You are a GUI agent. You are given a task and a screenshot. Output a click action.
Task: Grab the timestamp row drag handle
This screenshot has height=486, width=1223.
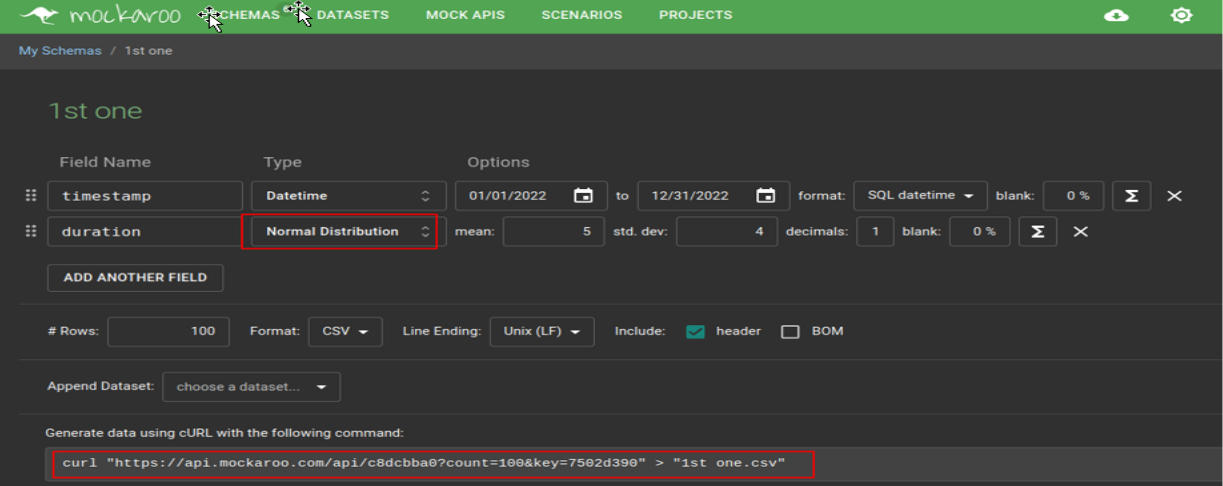point(31,196)
